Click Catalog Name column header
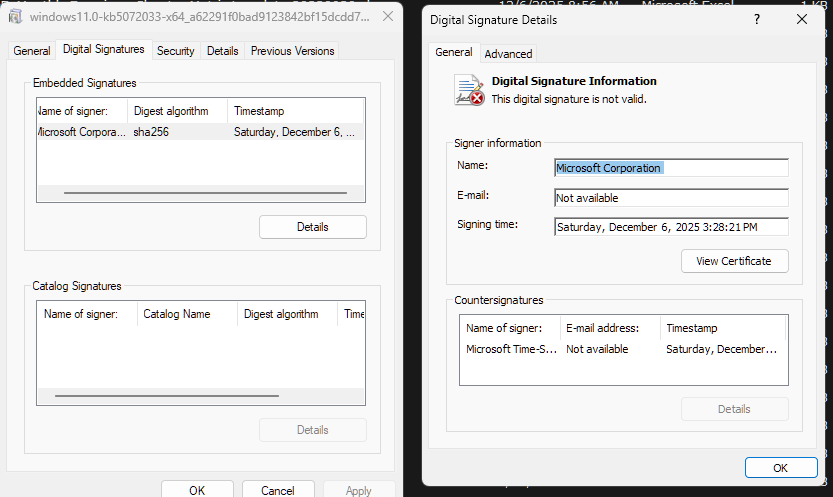The height and width of the screenshot is (497, 833). [187, 314]
